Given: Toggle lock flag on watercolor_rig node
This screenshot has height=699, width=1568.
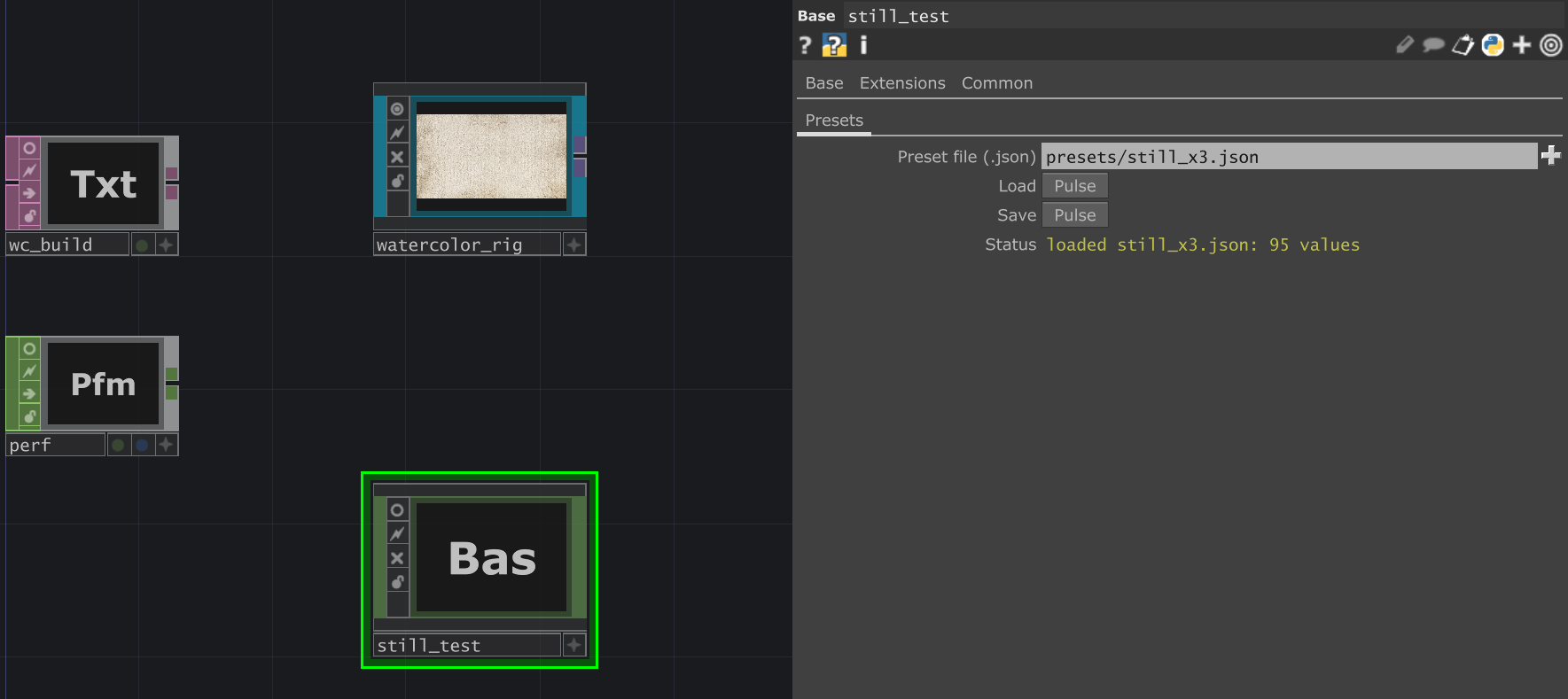Looking at the screenshot, I should [397, 181].
